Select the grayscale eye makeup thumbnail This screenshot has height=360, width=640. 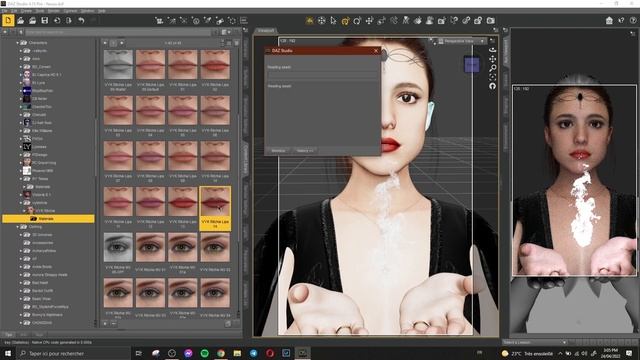click(118, 247)
